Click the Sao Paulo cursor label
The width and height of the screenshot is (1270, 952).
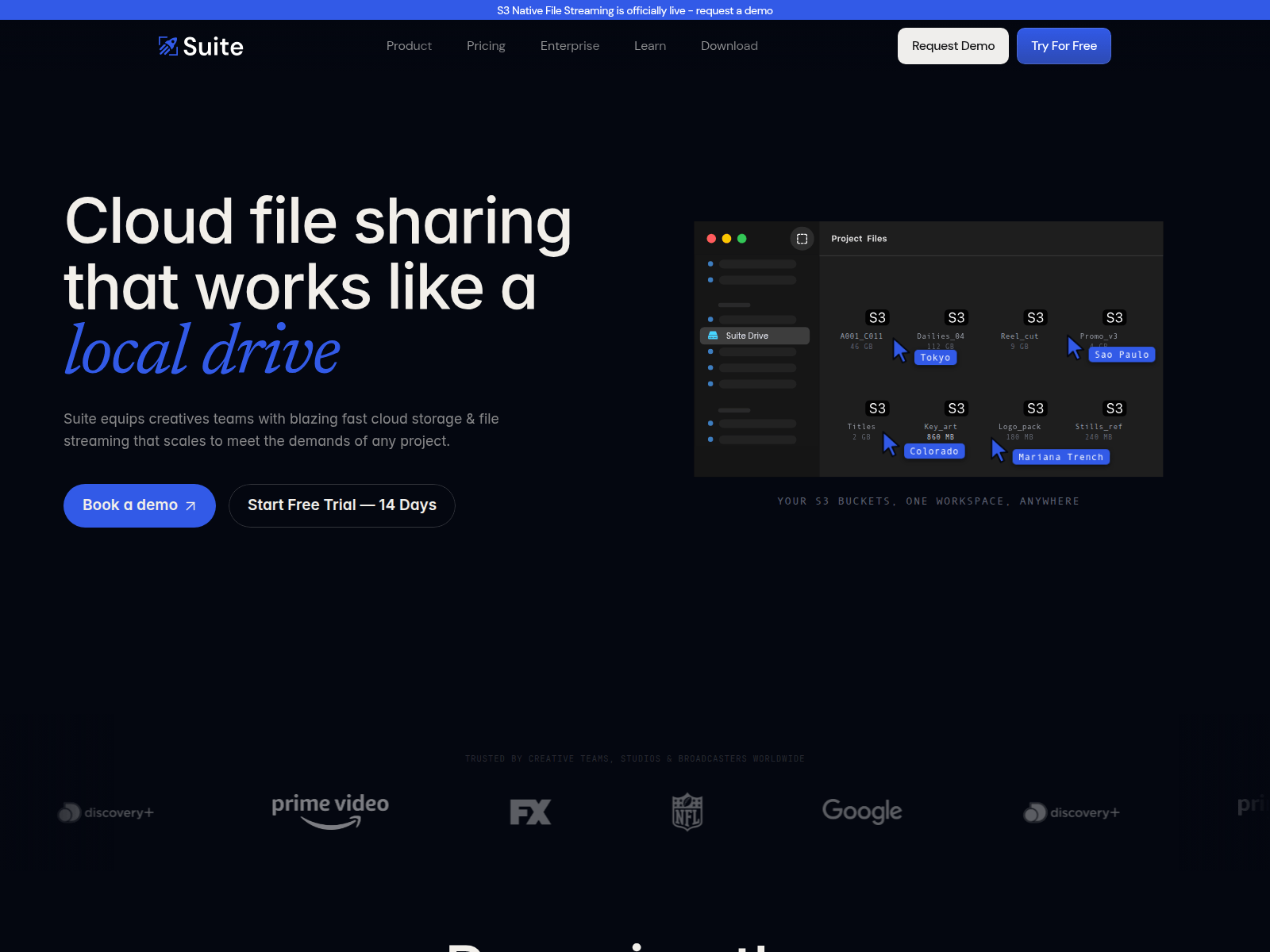pos(1122,355)
